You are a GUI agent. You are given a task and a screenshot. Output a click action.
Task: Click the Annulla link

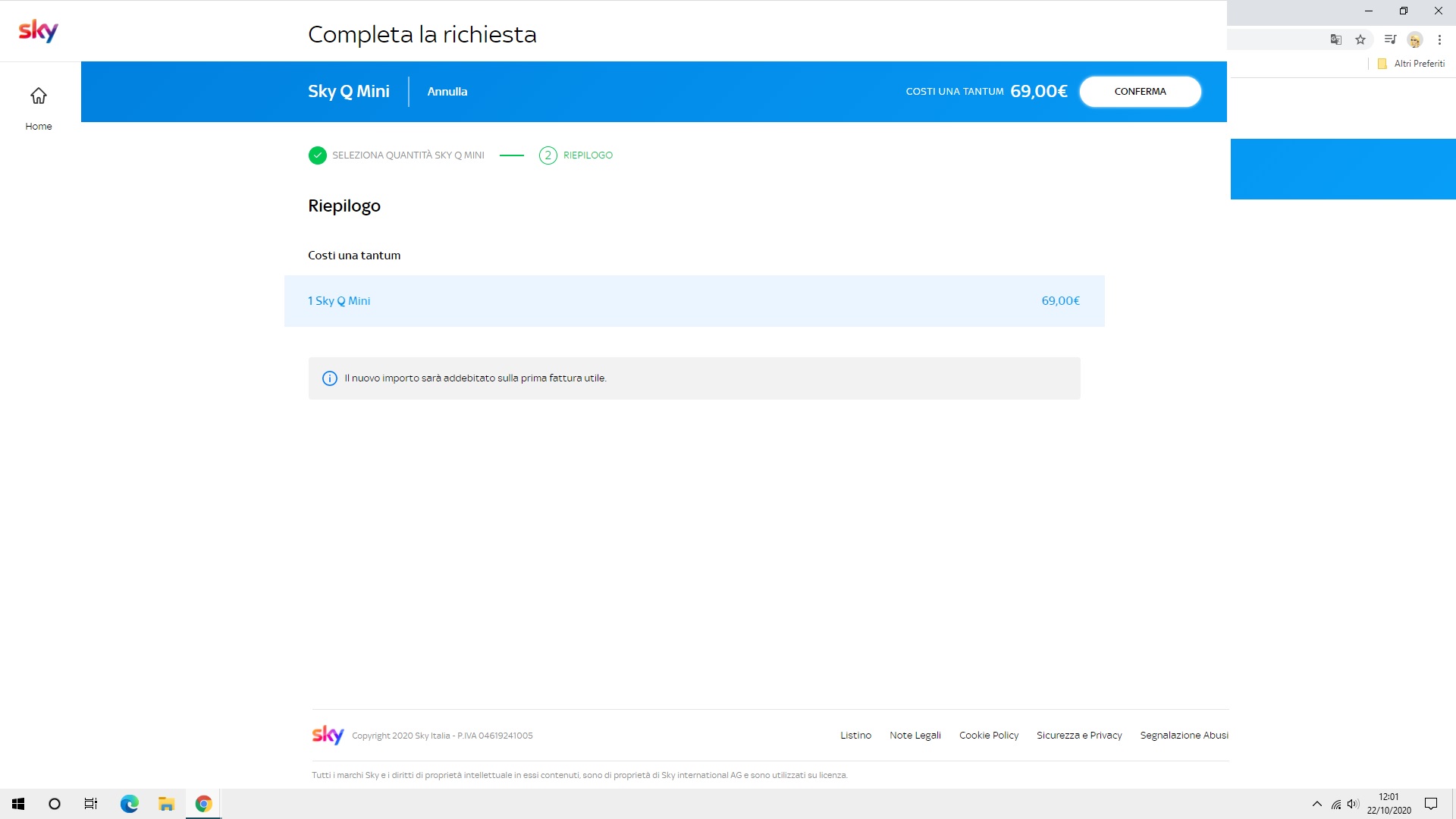pyautogui.click(x=447, y=92)
